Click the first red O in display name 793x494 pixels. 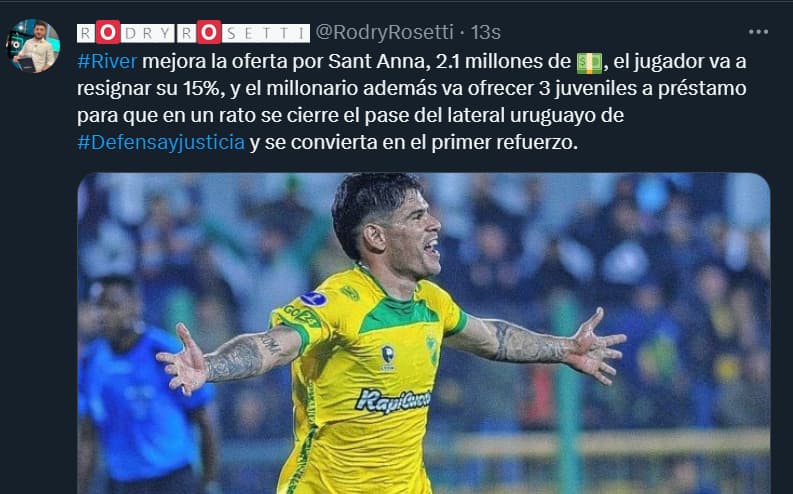tap(108, 33)
